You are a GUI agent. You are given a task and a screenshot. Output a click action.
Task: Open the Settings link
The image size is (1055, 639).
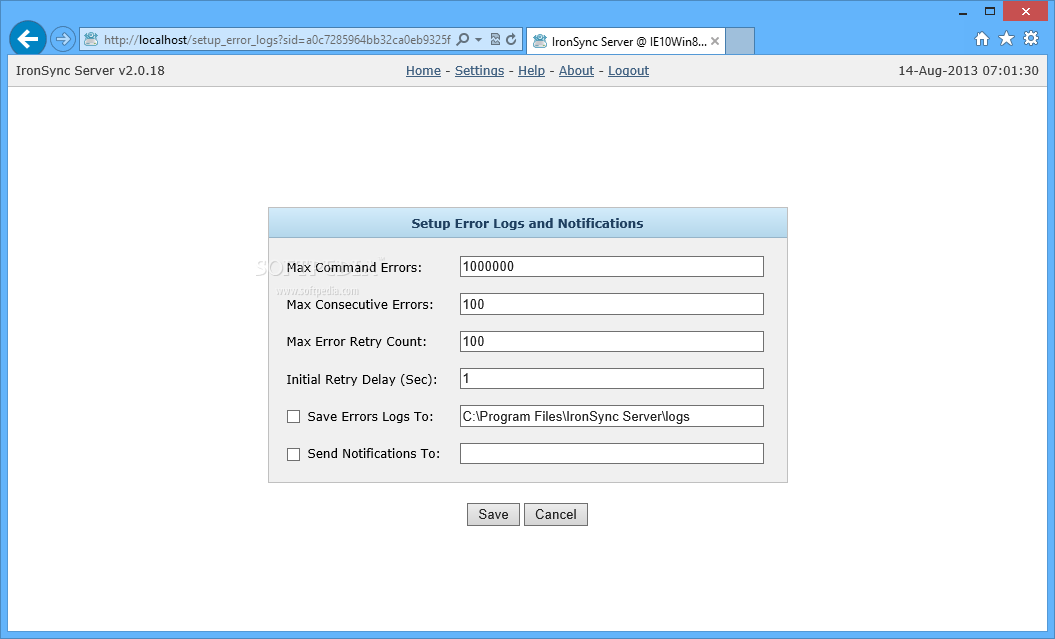click(x=479, y=71)
